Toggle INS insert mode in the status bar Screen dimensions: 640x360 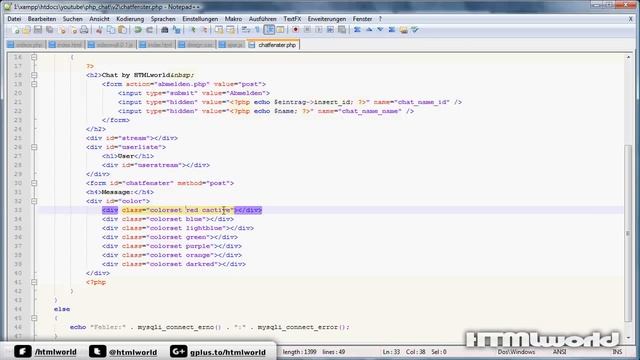[x=617, y=352]
